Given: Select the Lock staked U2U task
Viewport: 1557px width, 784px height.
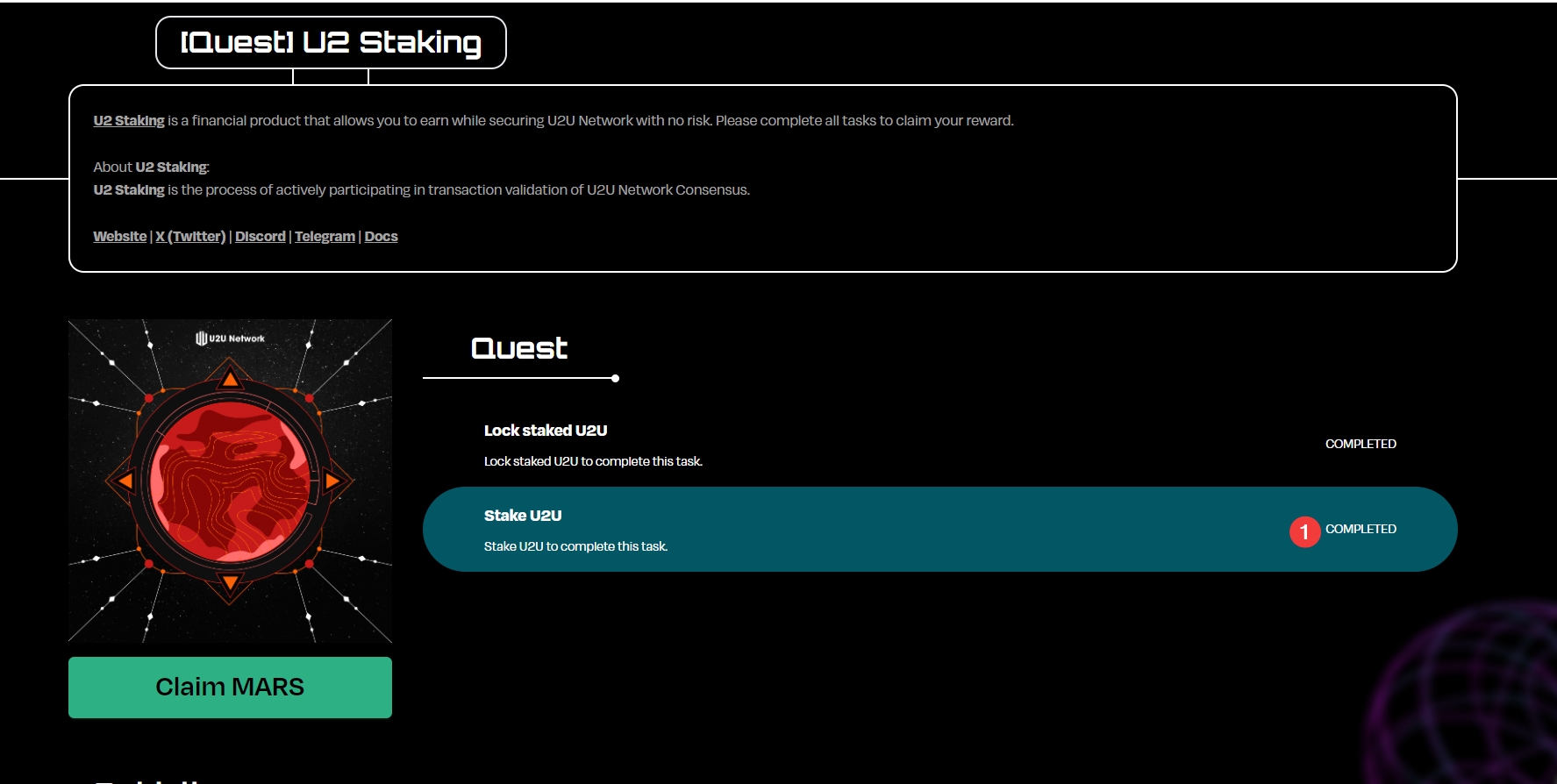Looking at the screenshot, I should pos(546,431).
